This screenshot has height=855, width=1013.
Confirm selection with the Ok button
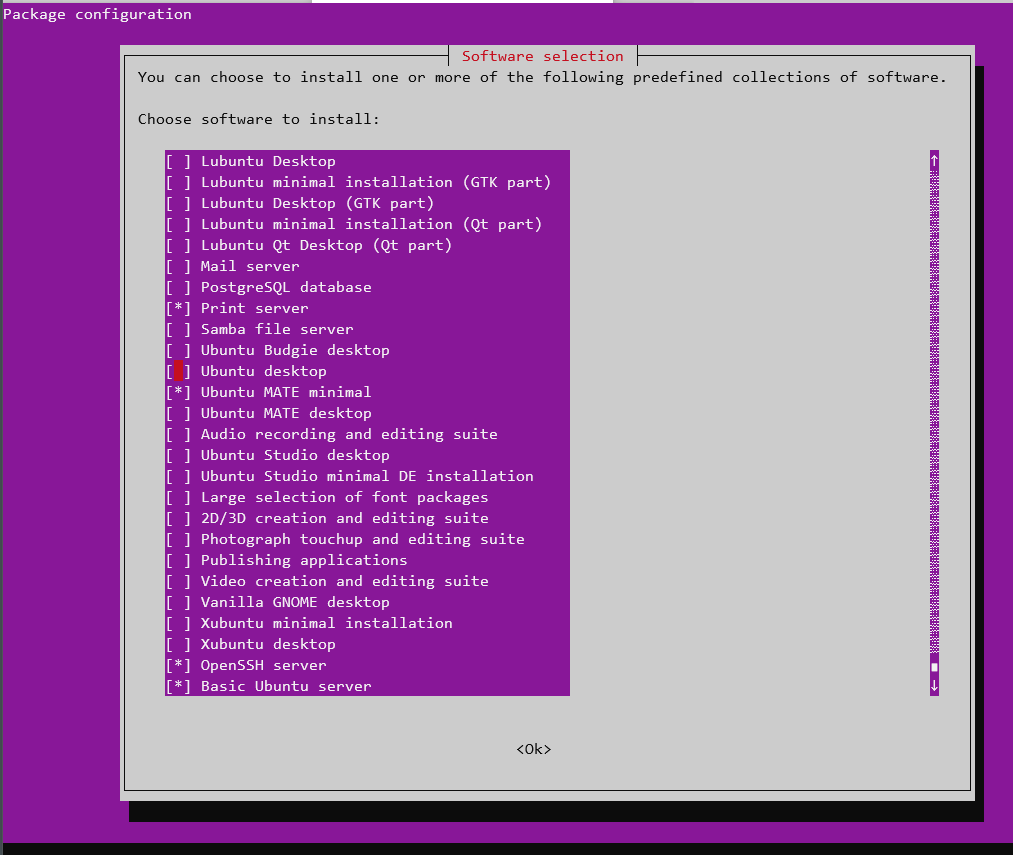[x=534, y=749]
